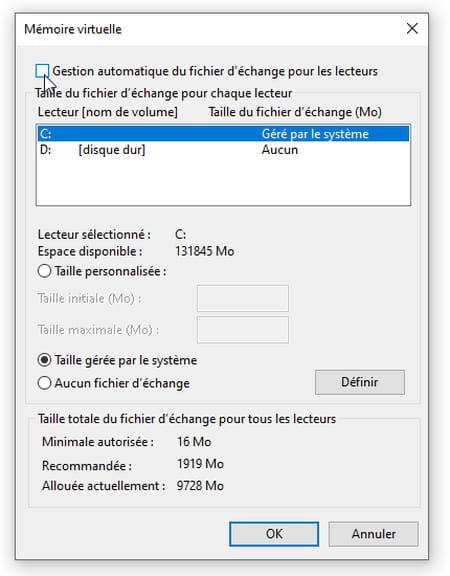
Task: Select the D: [disque dur] drive row
Action: (x=223, y=150)
